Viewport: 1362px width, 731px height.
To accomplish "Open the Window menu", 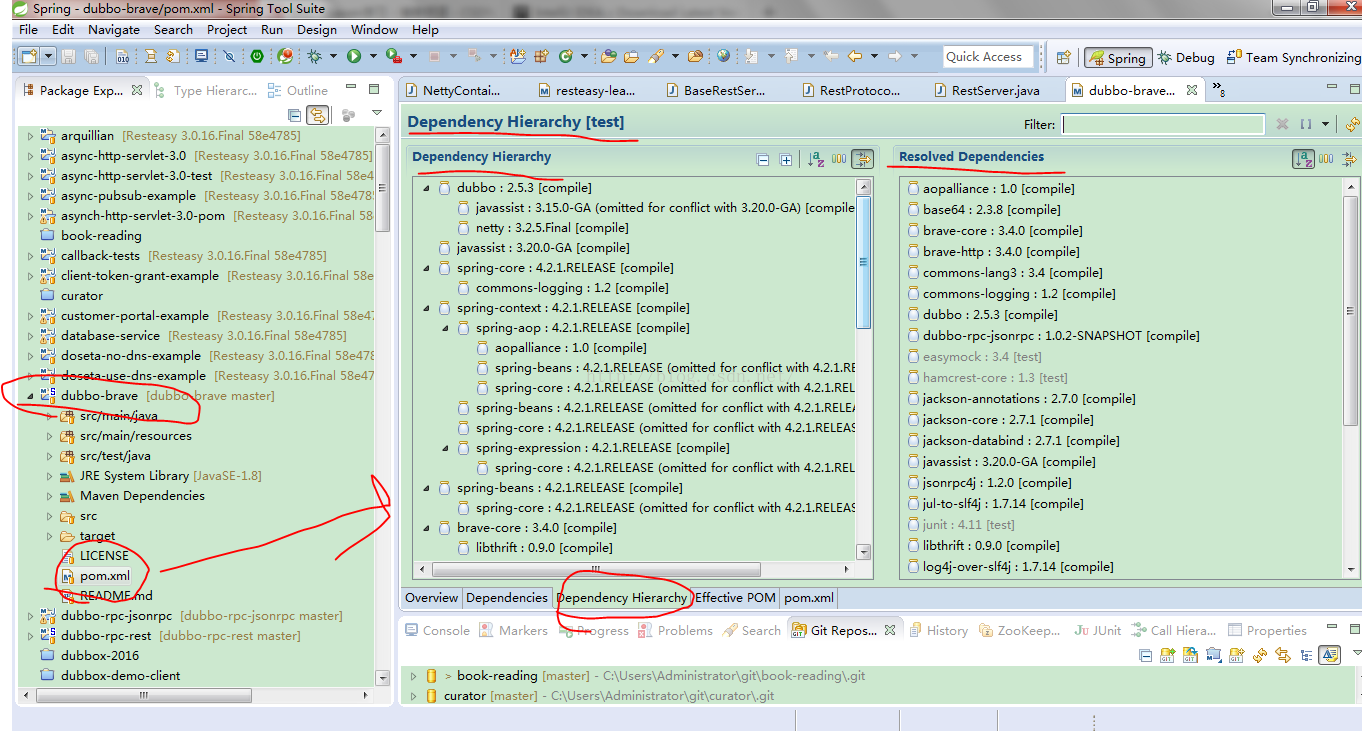I will pos(375,30).
